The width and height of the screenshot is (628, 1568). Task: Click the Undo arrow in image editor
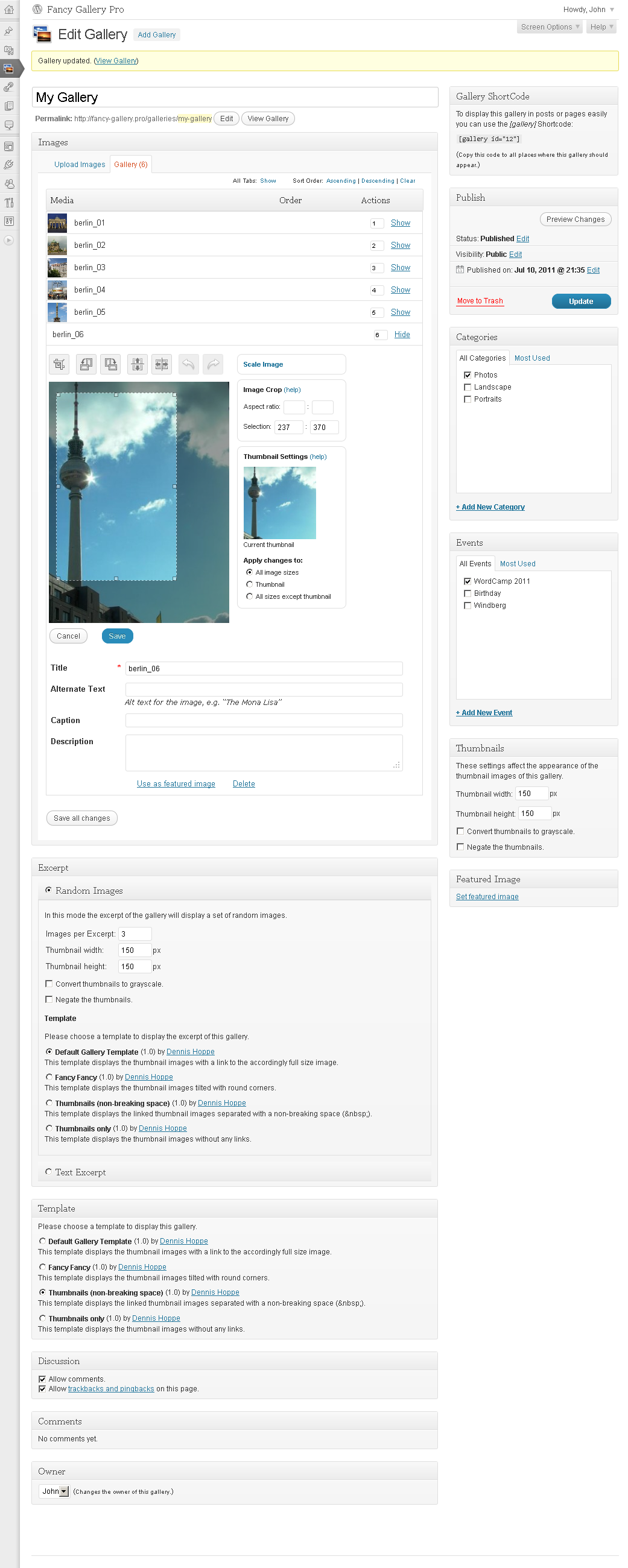click(189, 364)
